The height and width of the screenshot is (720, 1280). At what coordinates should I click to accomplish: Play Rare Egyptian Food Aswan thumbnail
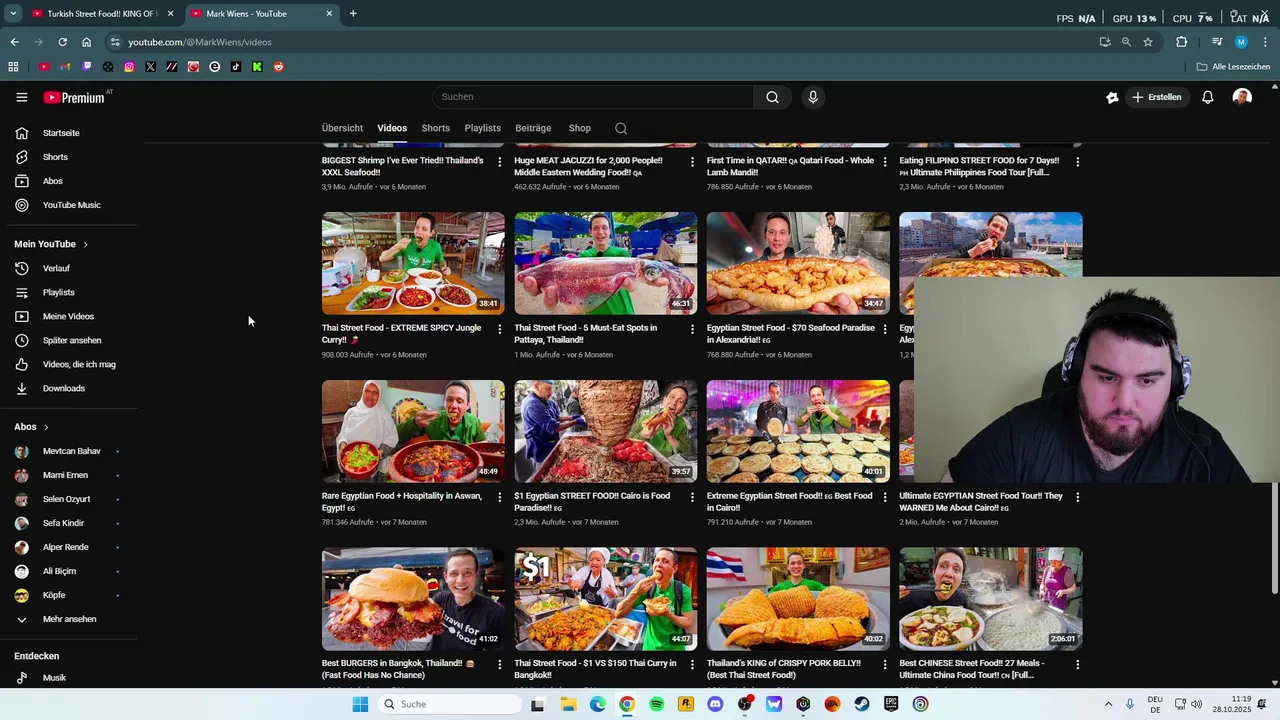pyautogui.click(x=413, y=431)
